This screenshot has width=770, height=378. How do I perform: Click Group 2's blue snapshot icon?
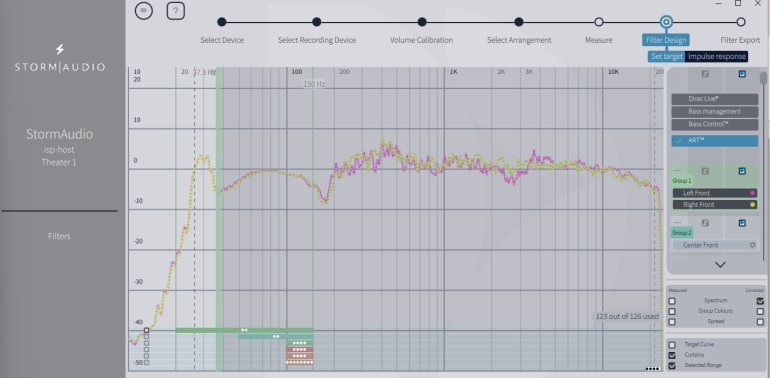tap(742, 223)
